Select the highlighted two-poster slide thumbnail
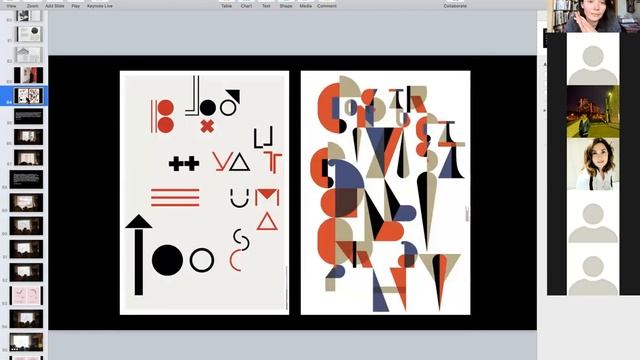 tap(28, 96)
